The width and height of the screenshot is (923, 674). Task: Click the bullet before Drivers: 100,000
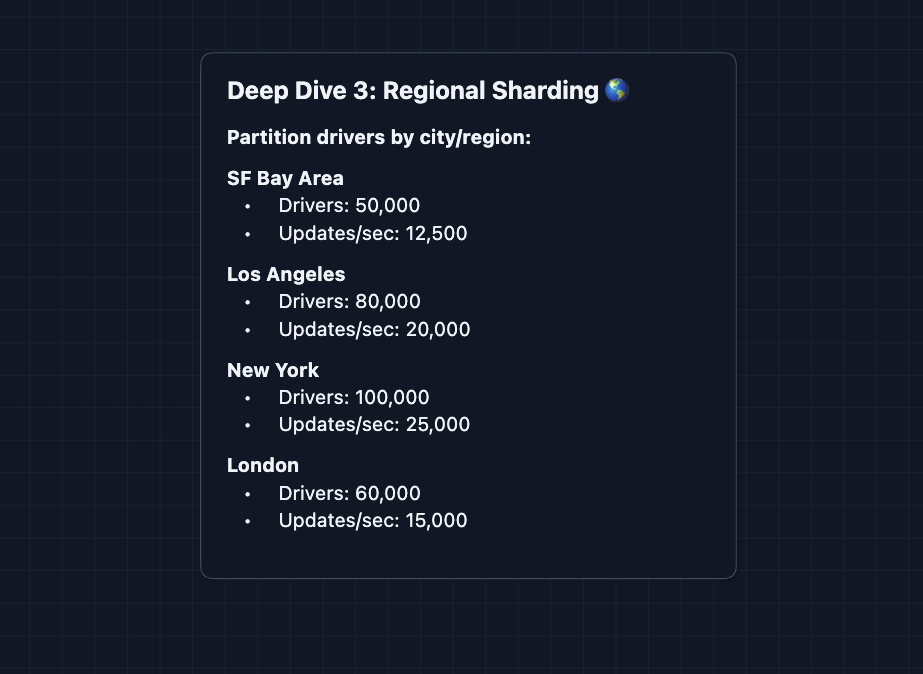(x=248, y=397)
